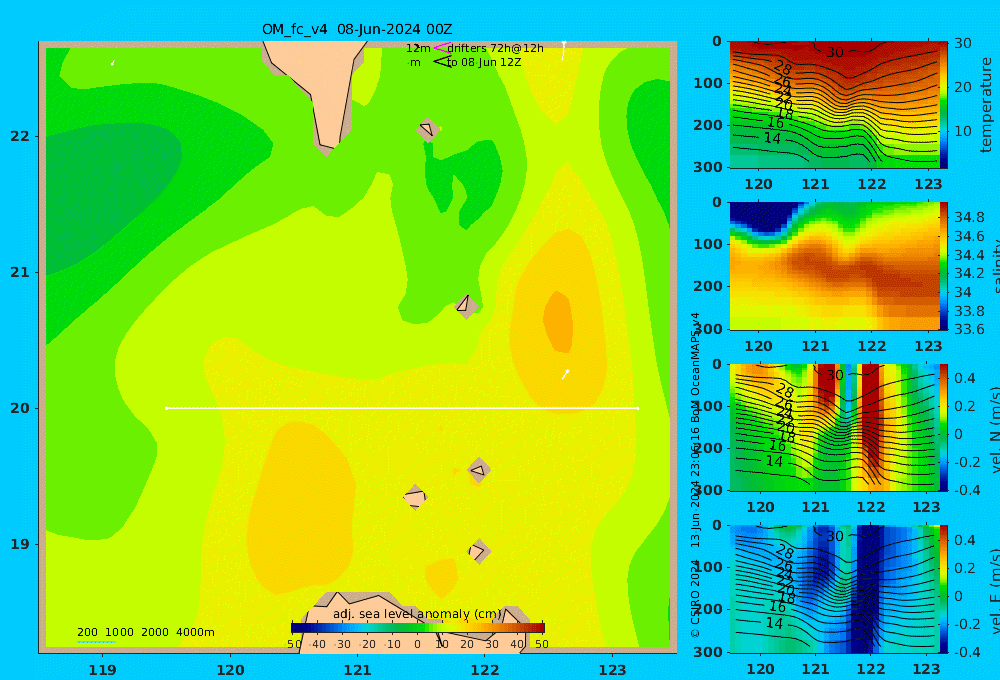
Task: Click the '33.6' salinity colorbar tick
Action: point(969,329)
